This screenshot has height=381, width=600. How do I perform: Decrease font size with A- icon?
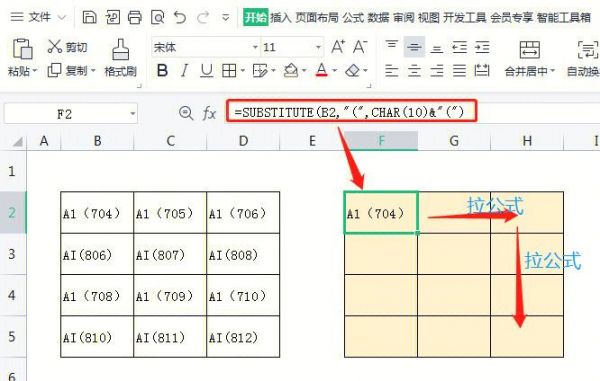pos(360,47)
